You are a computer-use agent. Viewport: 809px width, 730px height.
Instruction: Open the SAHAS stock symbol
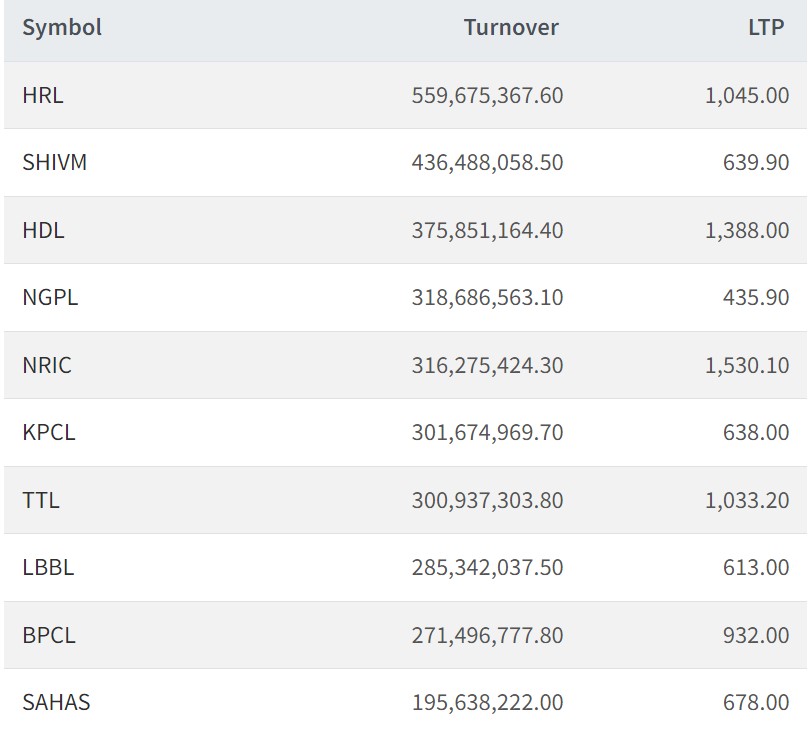click(x=56, y=703)
